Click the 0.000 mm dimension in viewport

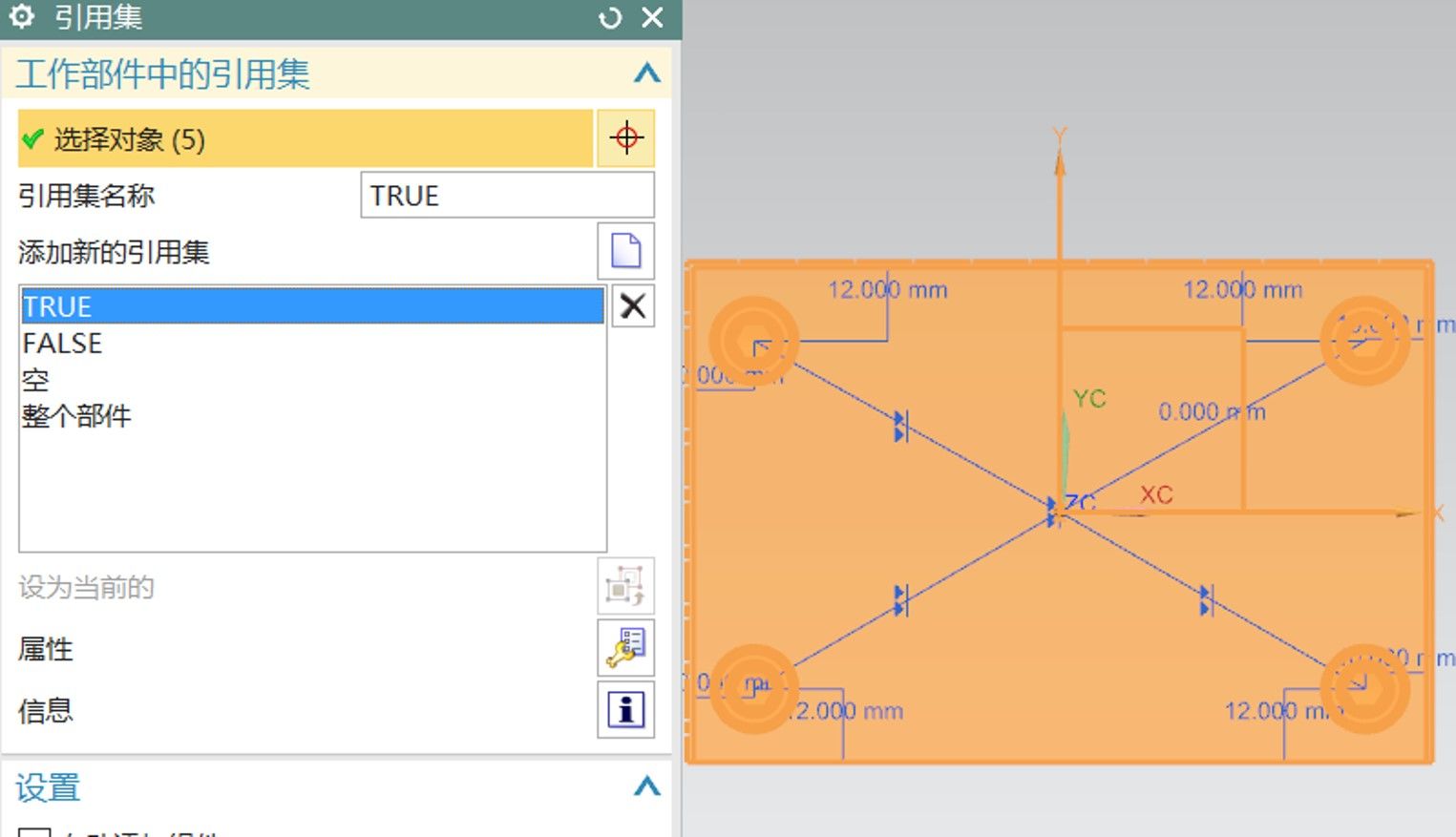(x=1212, y=412)
